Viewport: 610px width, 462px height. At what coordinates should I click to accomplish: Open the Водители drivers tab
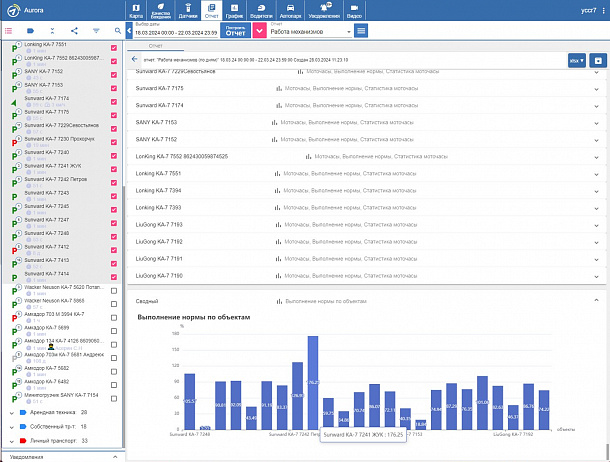click(261, 10)
